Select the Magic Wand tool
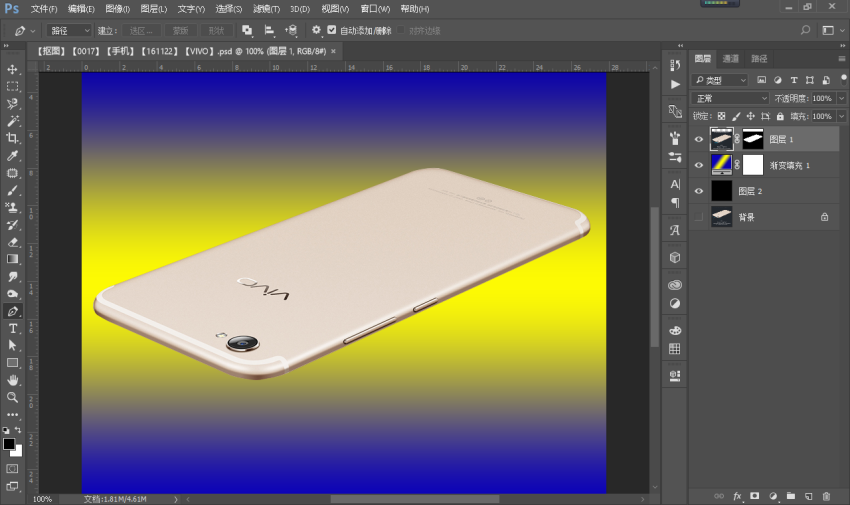Viewport: 850px width, 505px height. coord(12,121)
